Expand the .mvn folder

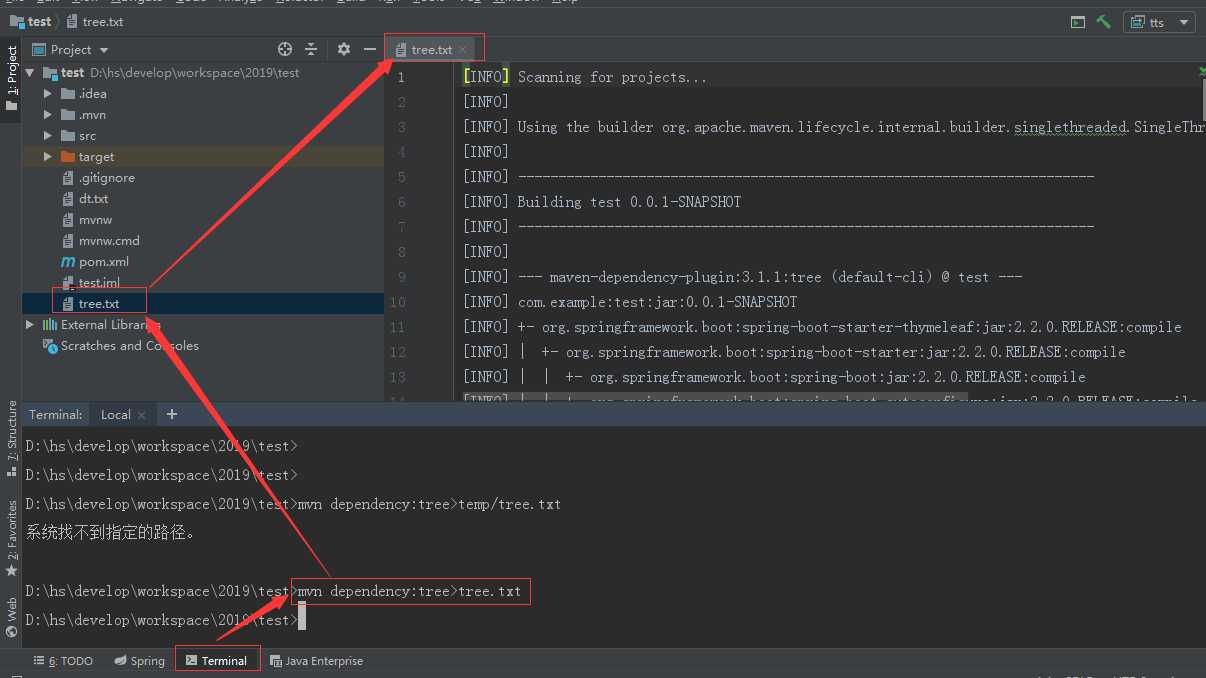48,114
